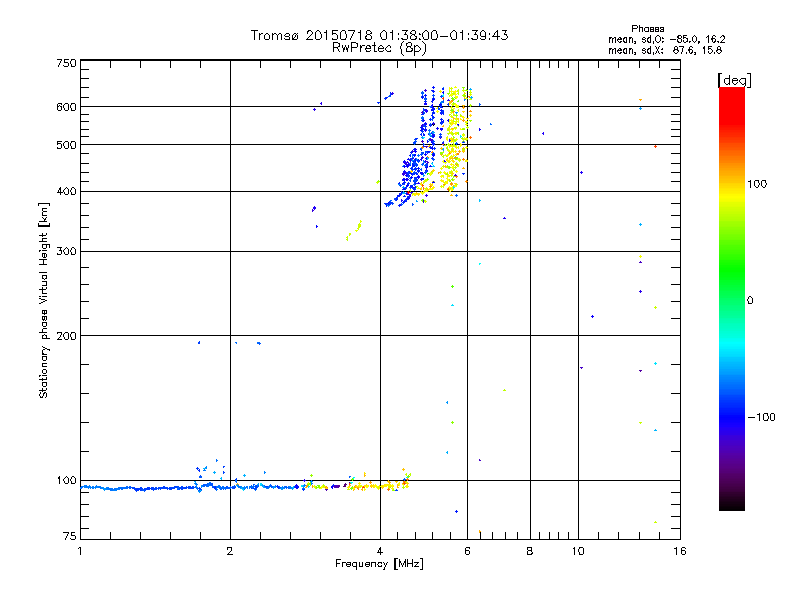This screenshot has height=600, width=800.
Task: Click the y-axis tick label "100"
Action: tap(66, 481)
